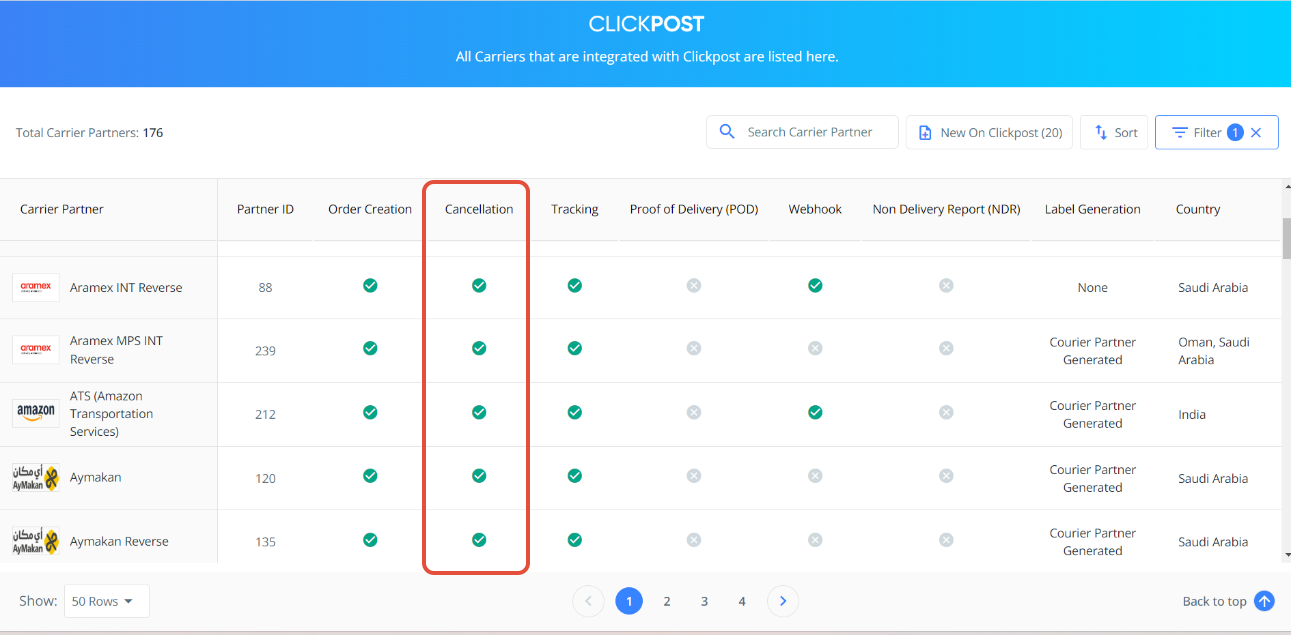Screen dimensions: 1291x635
Task: Click the Webhook column header
Action: (x=815, y=209)
